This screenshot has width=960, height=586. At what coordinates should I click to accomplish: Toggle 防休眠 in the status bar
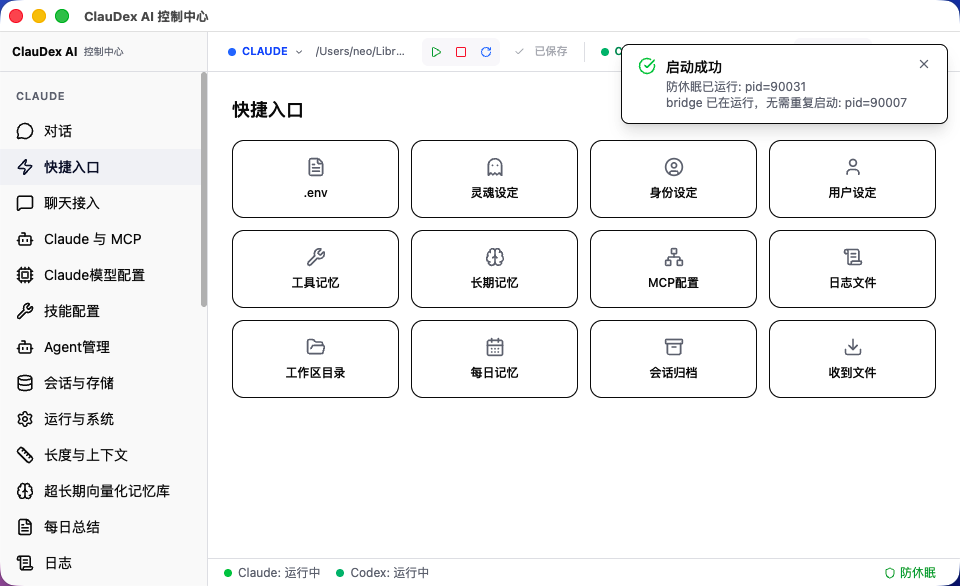pyautogui.click(x=910, y=573)
